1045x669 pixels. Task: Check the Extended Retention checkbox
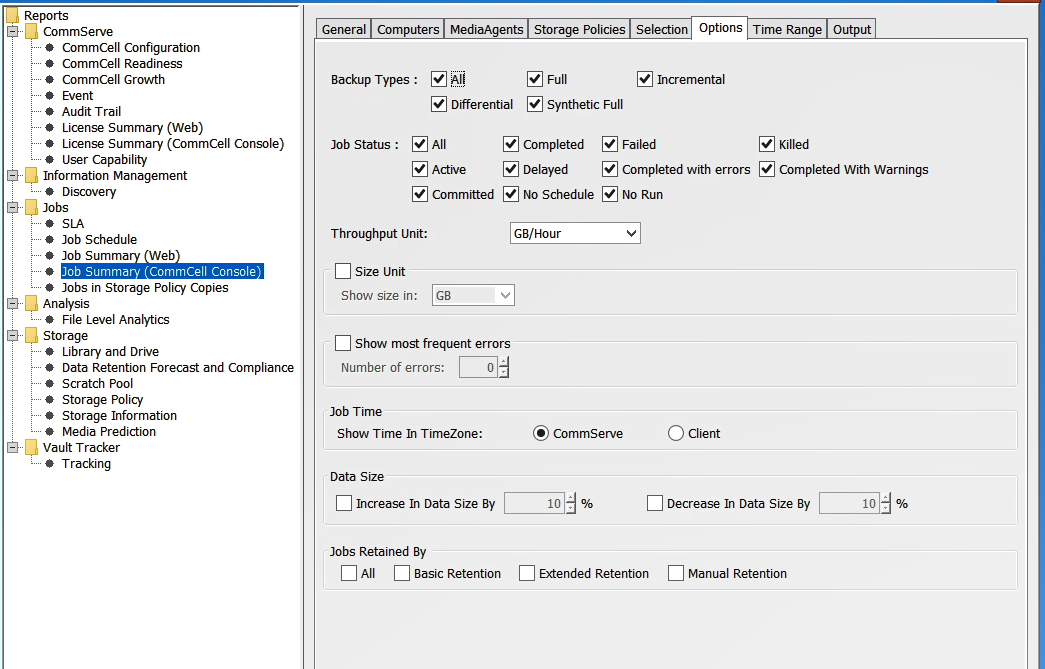pyautogui.click(x=527, y=573)
